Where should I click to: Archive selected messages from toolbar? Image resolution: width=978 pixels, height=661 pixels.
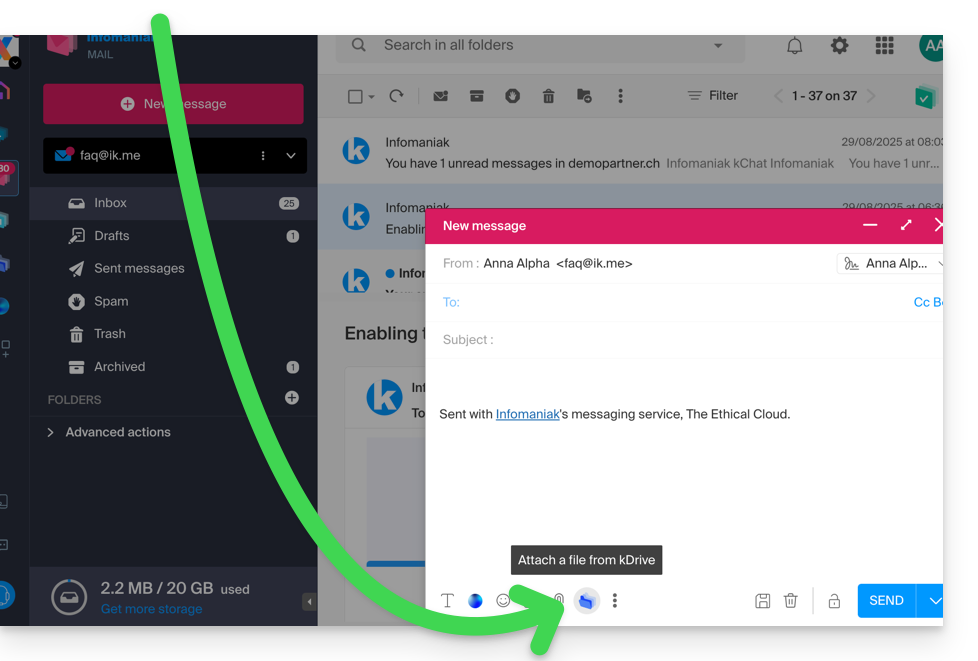point(477,96)
